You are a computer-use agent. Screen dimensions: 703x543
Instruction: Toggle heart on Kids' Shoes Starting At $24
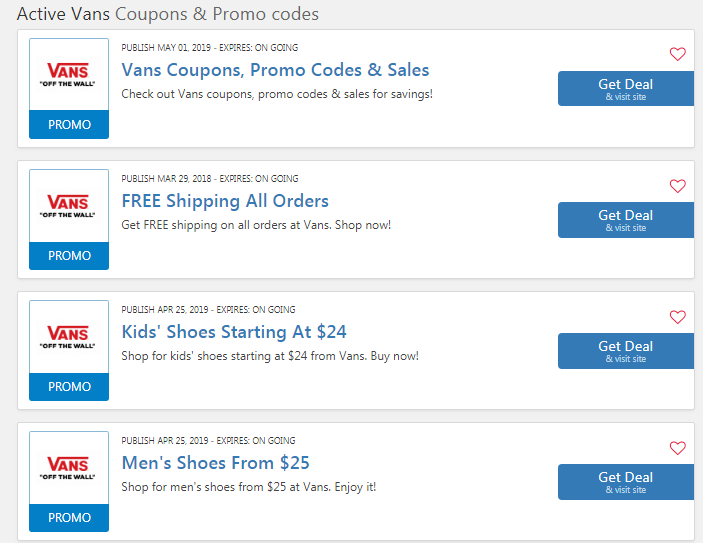(677, 317)
